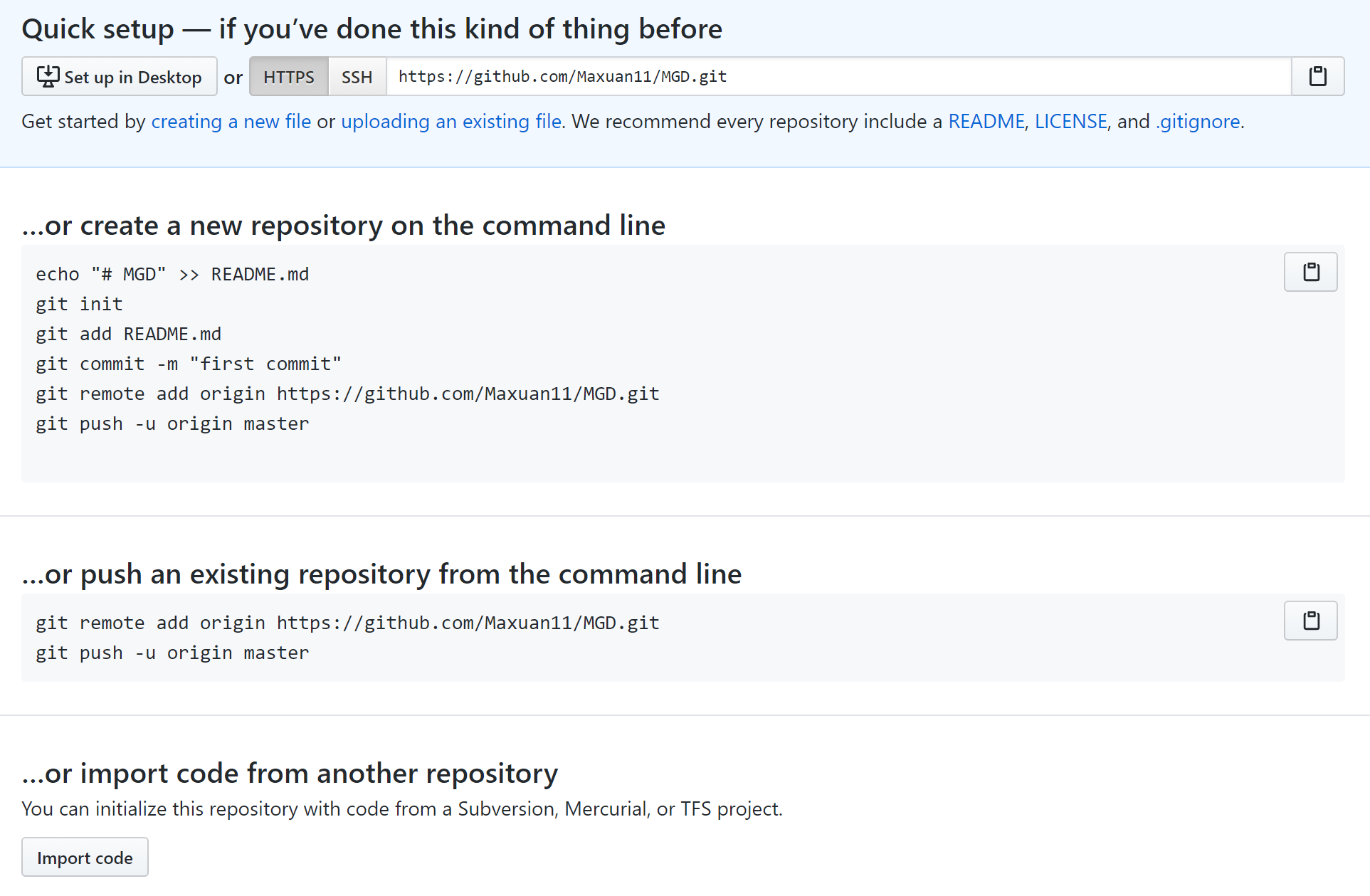Click the import code from another repository heading
Image resolution: width=1370 pixels, height=896 pixels.
tap(290, 774)
